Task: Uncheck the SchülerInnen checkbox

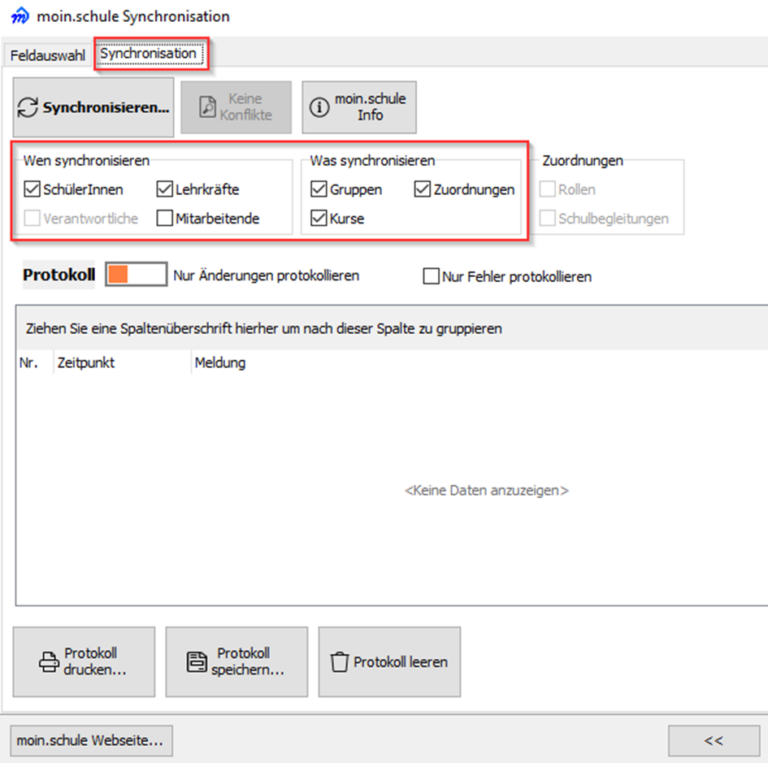Action: click(x=32, y=189)
